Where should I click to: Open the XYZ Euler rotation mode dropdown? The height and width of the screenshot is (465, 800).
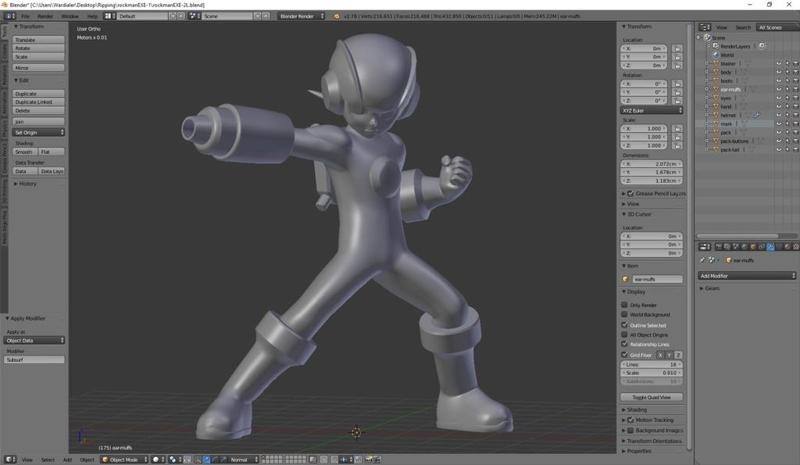tap(652, 110)
